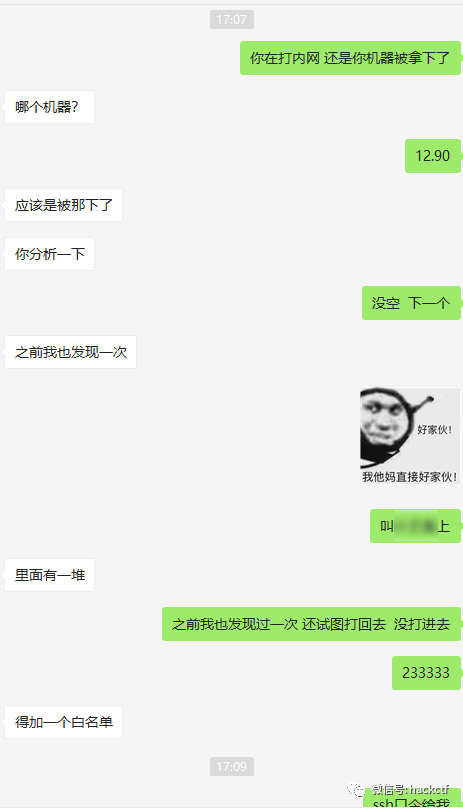Select the 没空 下一个 message bubble

click(x=411, y=303)
